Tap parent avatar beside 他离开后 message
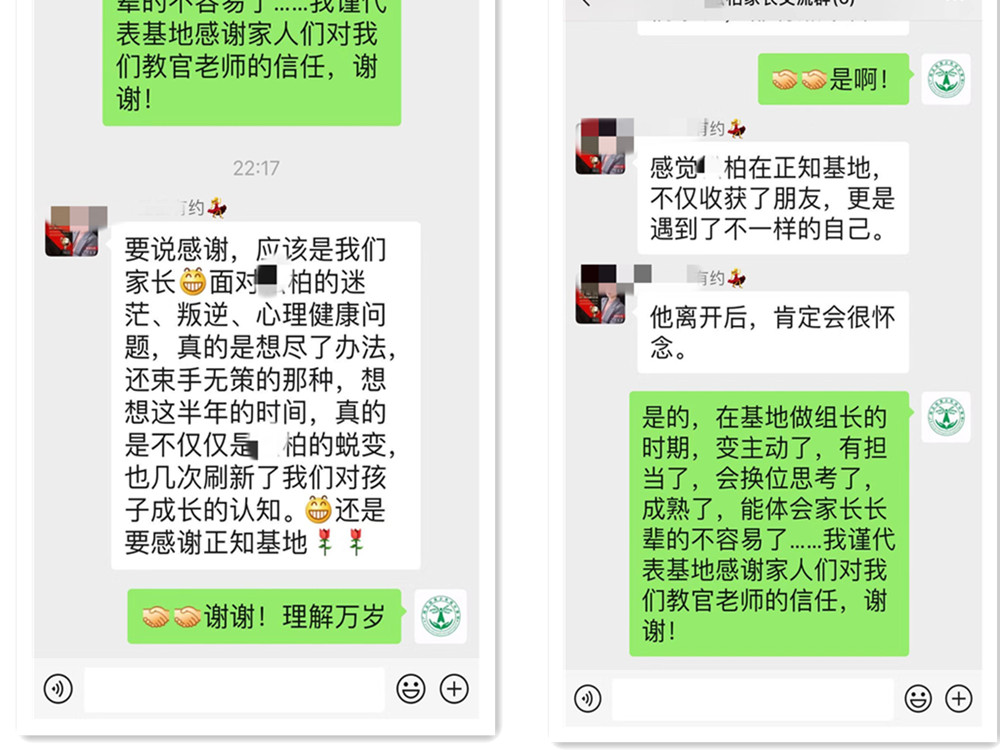Image resolution: width=1000 pixels, height=750 pixels. tap(601, 295)
